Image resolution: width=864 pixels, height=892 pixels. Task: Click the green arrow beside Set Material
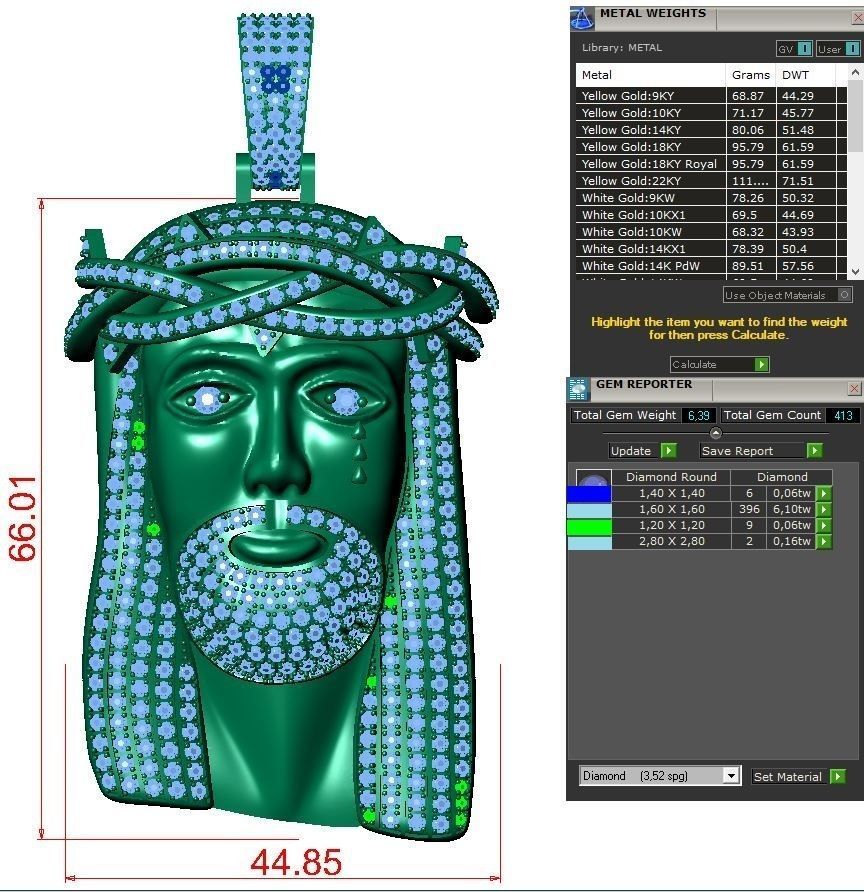838,777
